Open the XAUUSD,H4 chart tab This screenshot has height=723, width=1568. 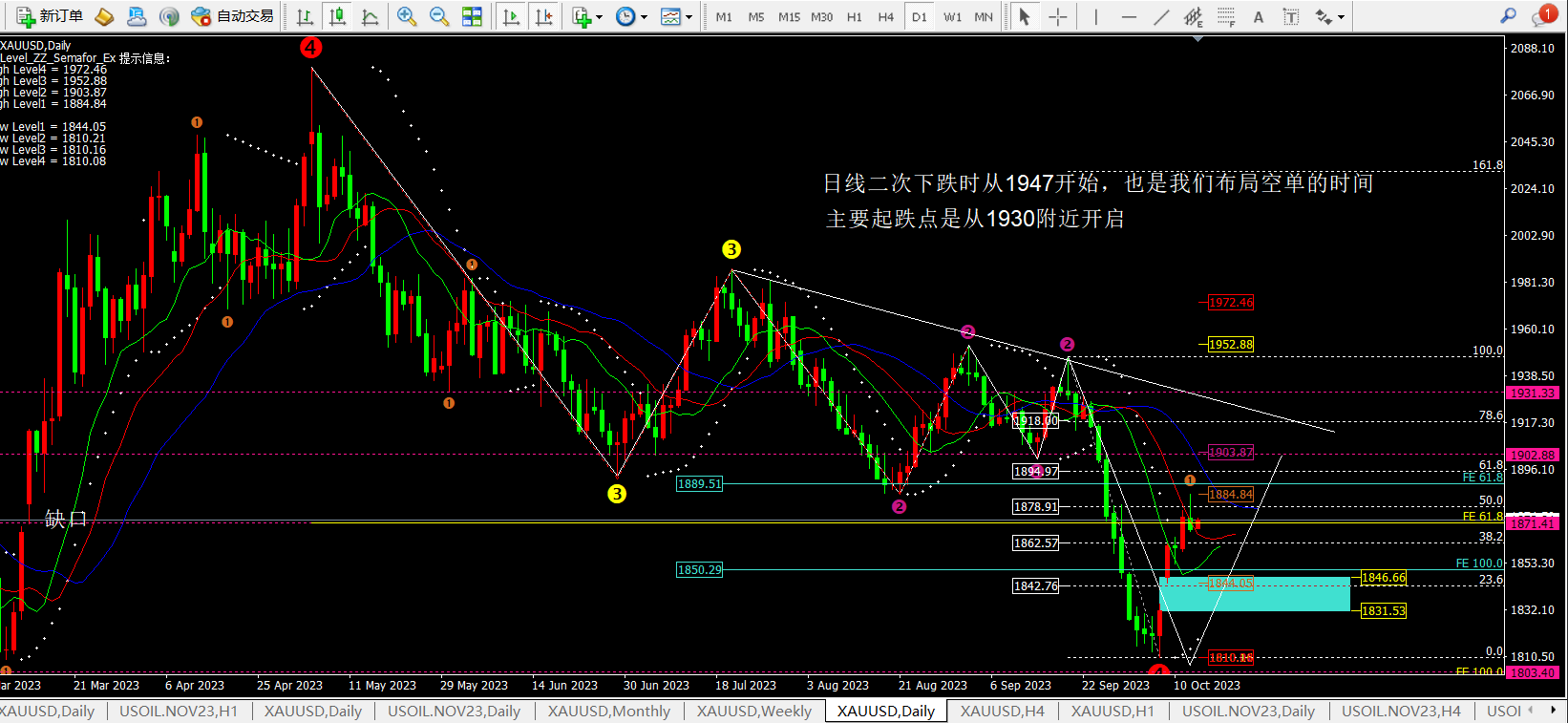(x=1003, y=712)
